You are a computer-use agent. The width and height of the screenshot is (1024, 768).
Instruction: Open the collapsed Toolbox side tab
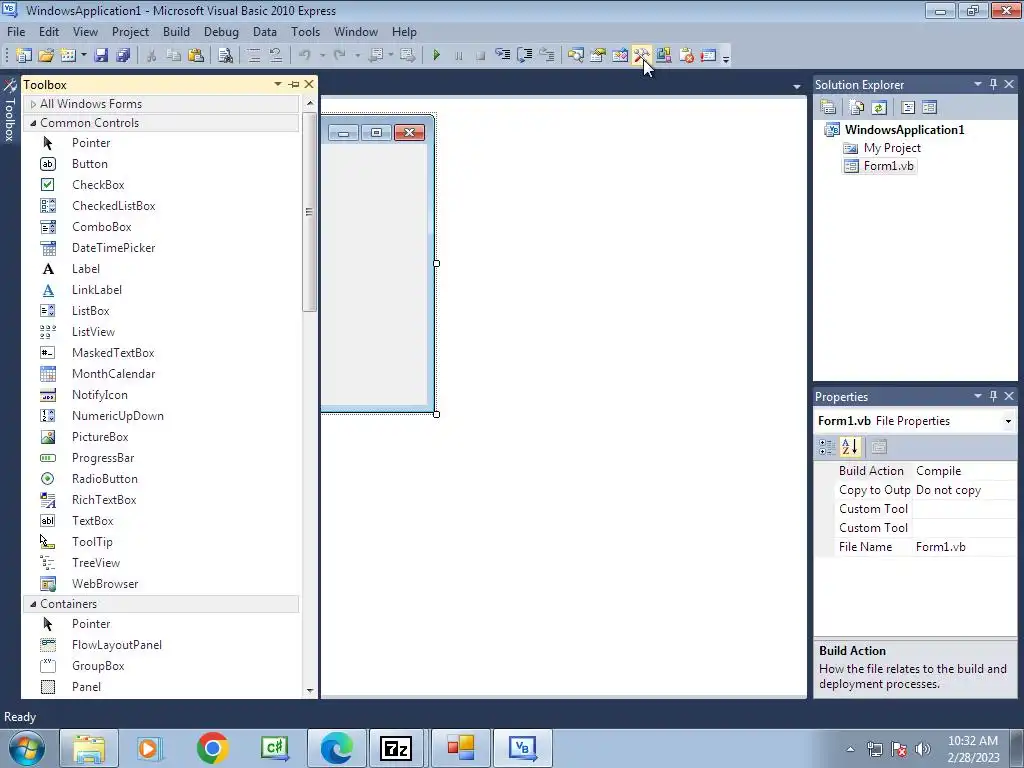10,110
